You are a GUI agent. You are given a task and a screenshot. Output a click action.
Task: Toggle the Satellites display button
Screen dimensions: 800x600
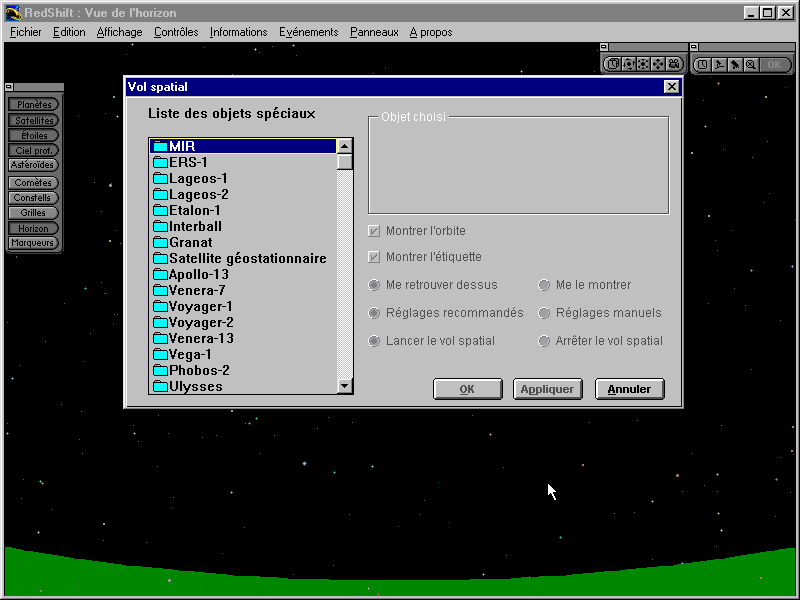34,120
